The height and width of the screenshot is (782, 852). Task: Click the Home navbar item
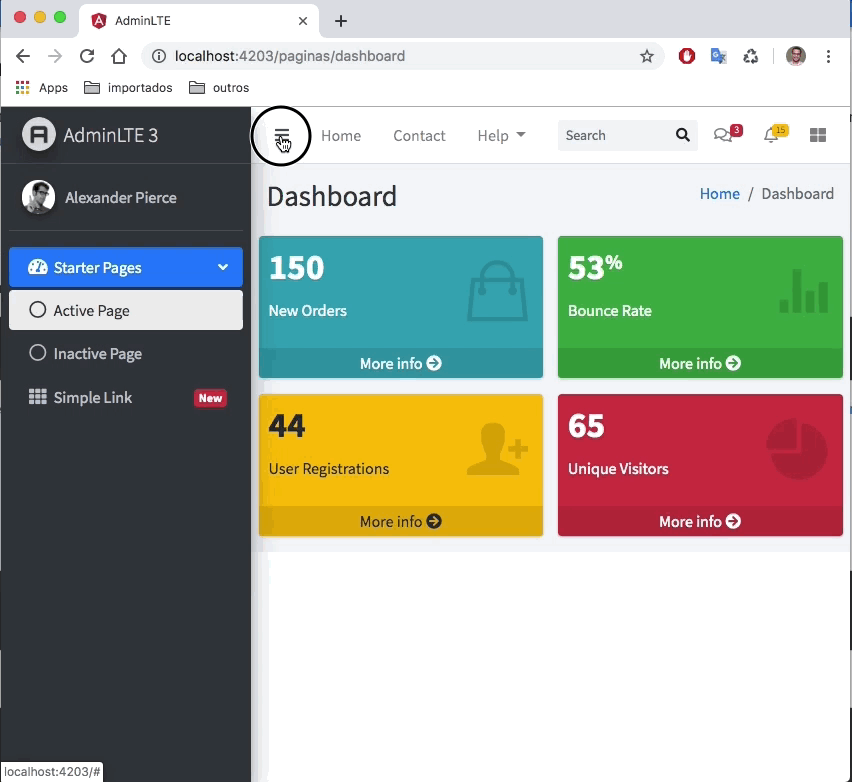tap(341, 135)
